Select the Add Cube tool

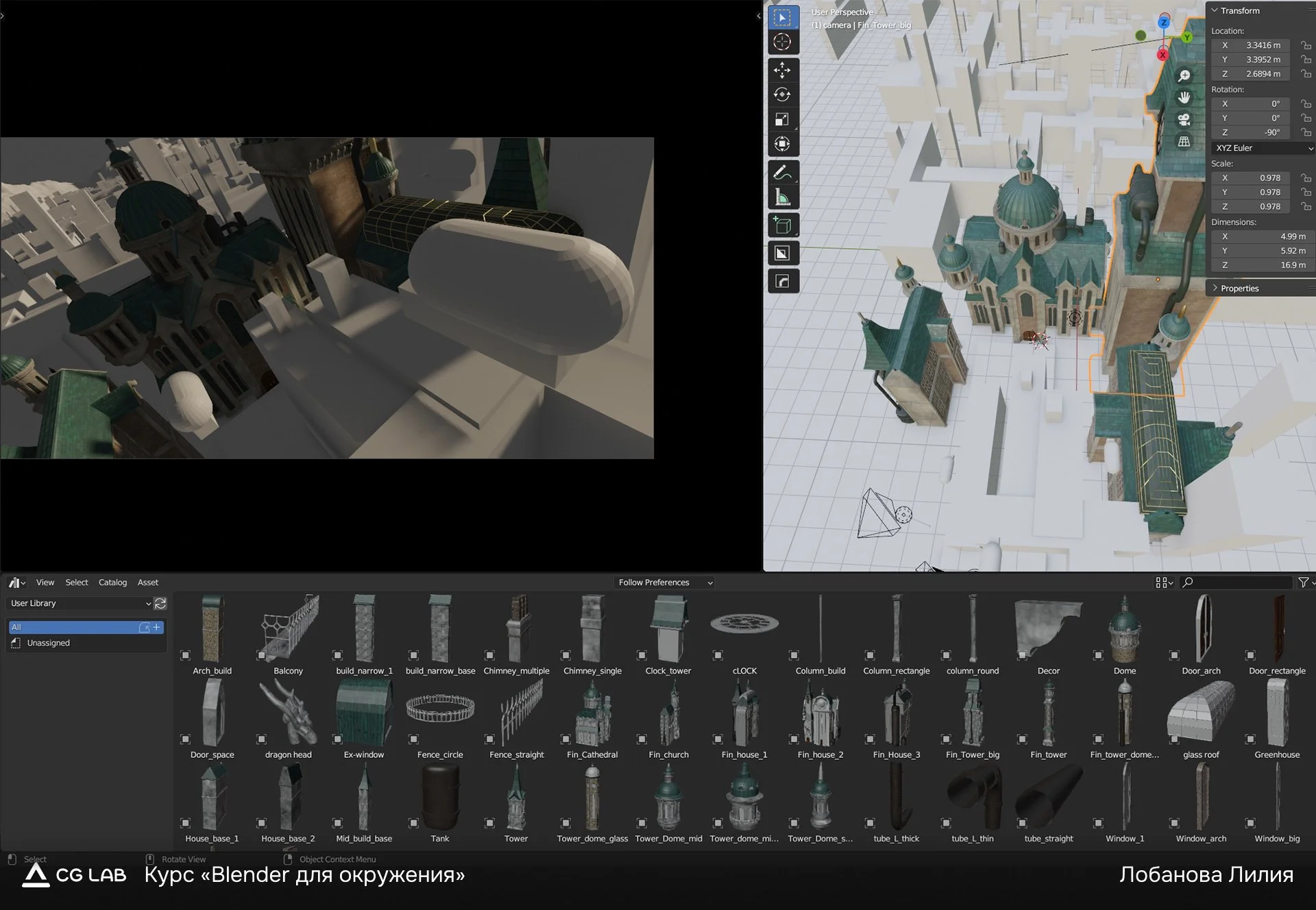point(782,225)
